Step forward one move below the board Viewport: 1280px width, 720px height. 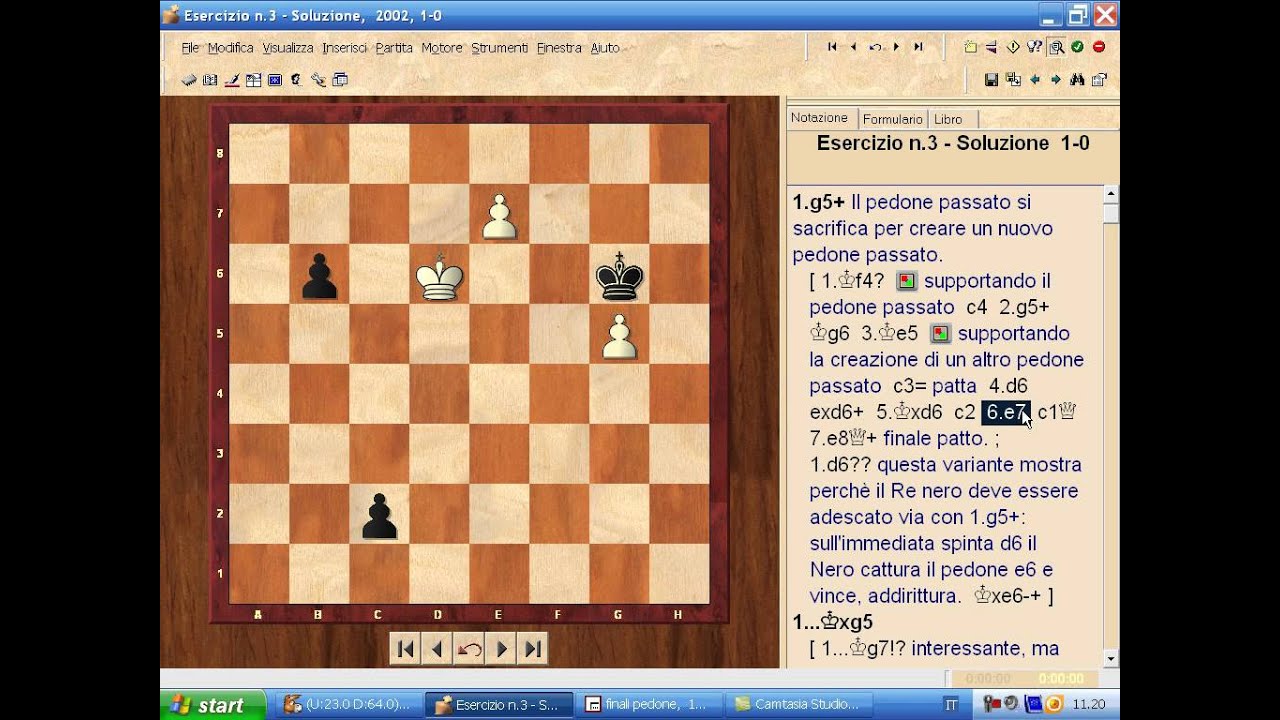click(501, 649)
